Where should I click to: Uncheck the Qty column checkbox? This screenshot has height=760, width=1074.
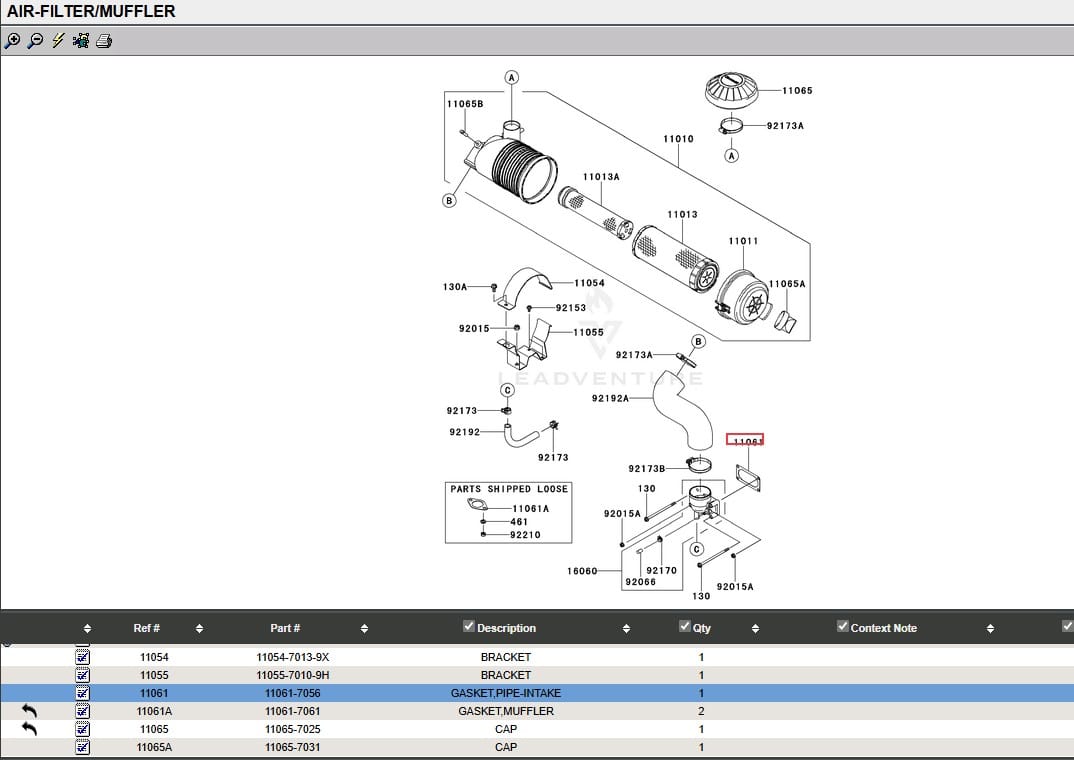click(x=684, y=627)
